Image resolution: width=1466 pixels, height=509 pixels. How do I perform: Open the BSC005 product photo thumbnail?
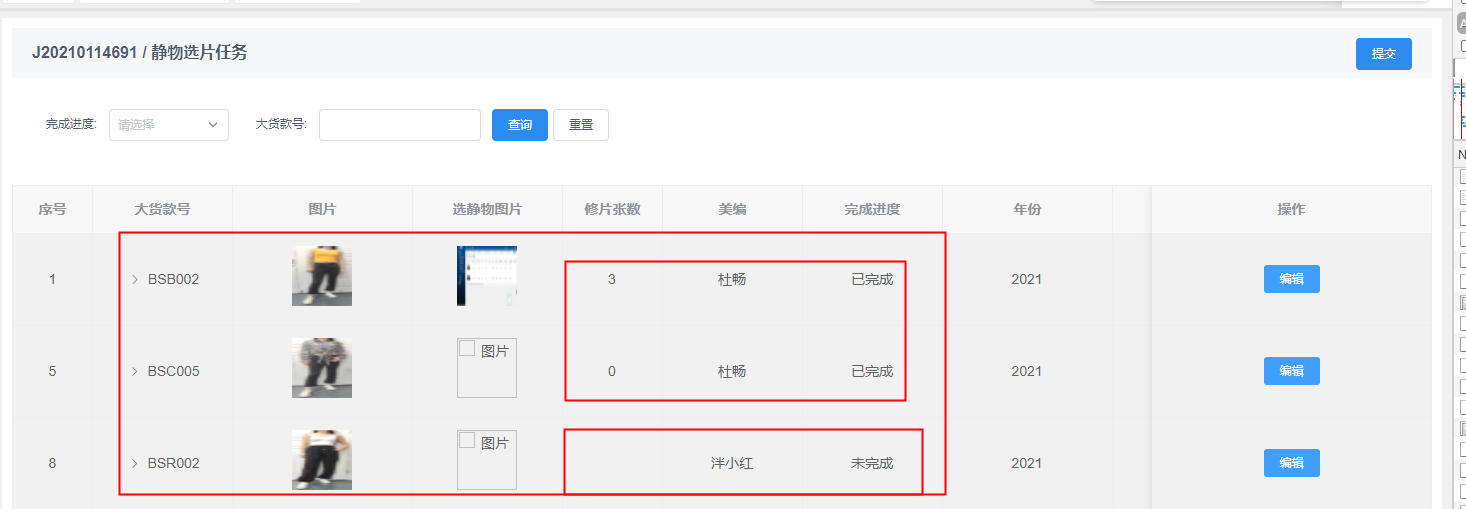[x=322, y=368]
